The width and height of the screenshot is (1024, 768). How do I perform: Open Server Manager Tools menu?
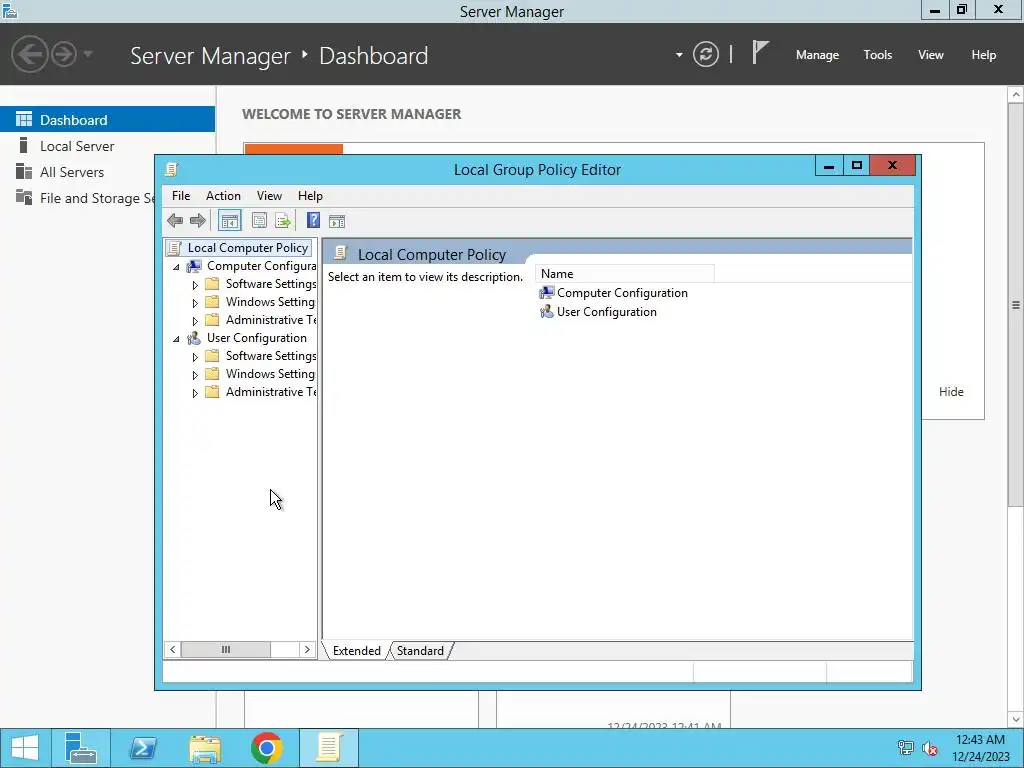click(877, 55)
